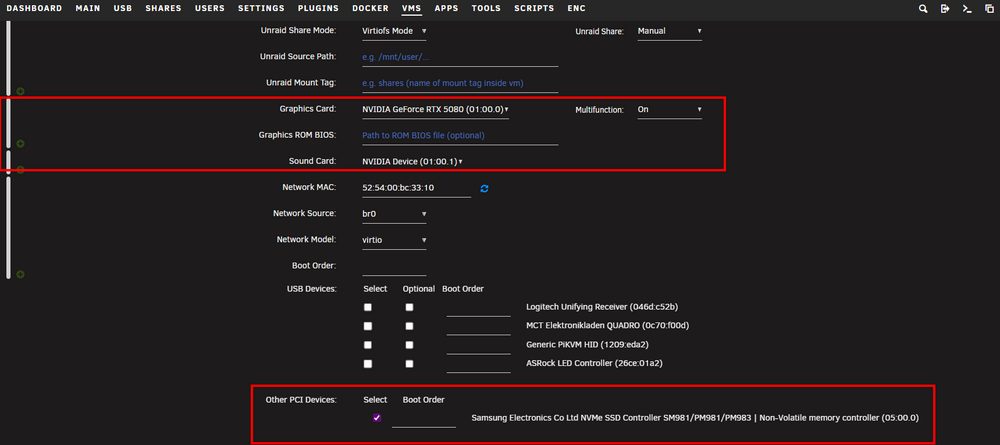Screen dimensions: 1000x445
Task: Click the 'USB Devices:' label
Action: pyautogui.click(x=312, y=289)
